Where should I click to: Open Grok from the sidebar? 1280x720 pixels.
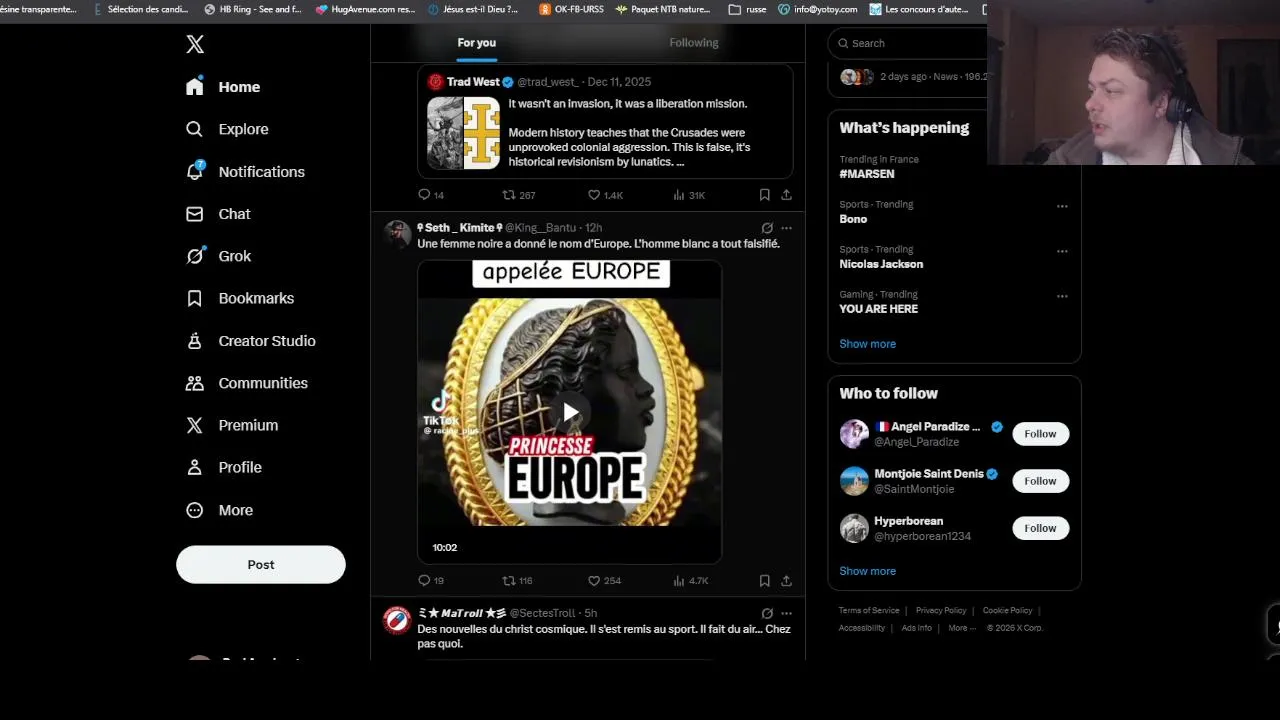pos(218,256)
